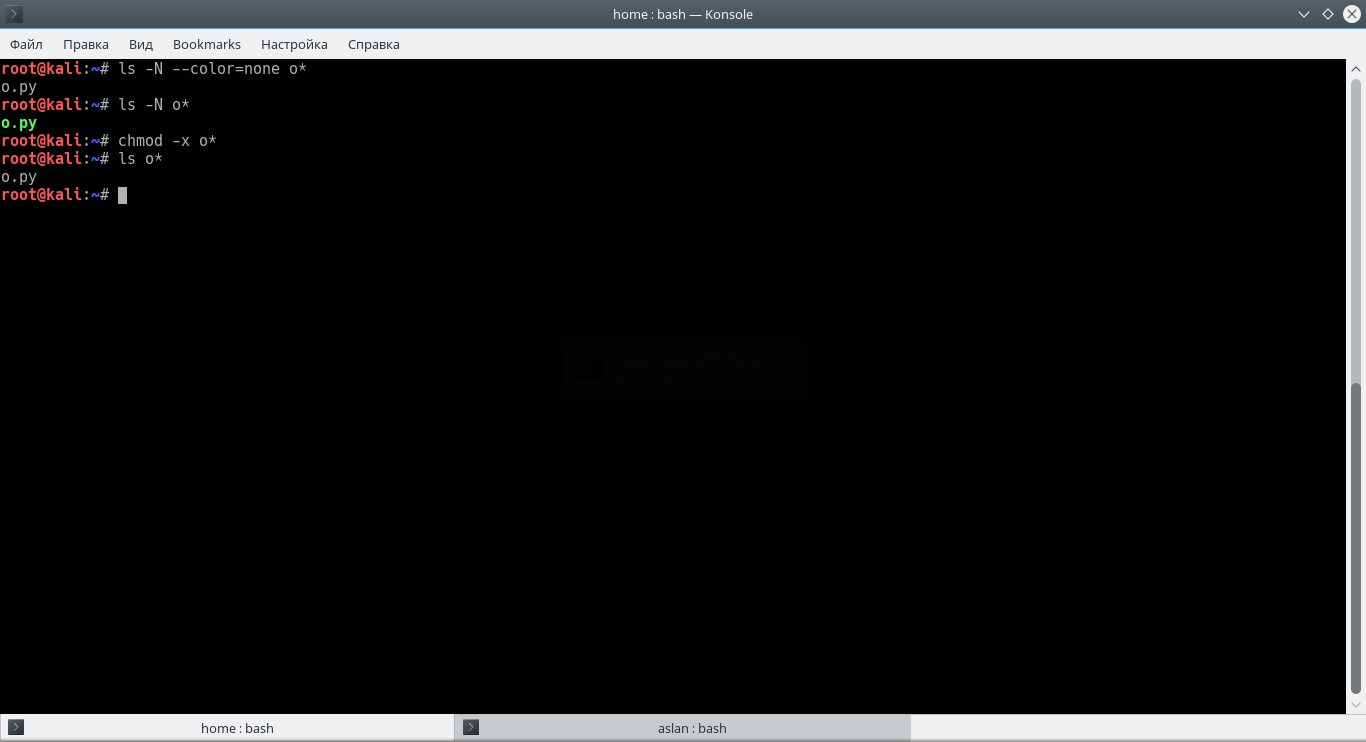Viewport: 1366px width, 742px height.
Task: Open the Файл menu
Action: point(27,44)
